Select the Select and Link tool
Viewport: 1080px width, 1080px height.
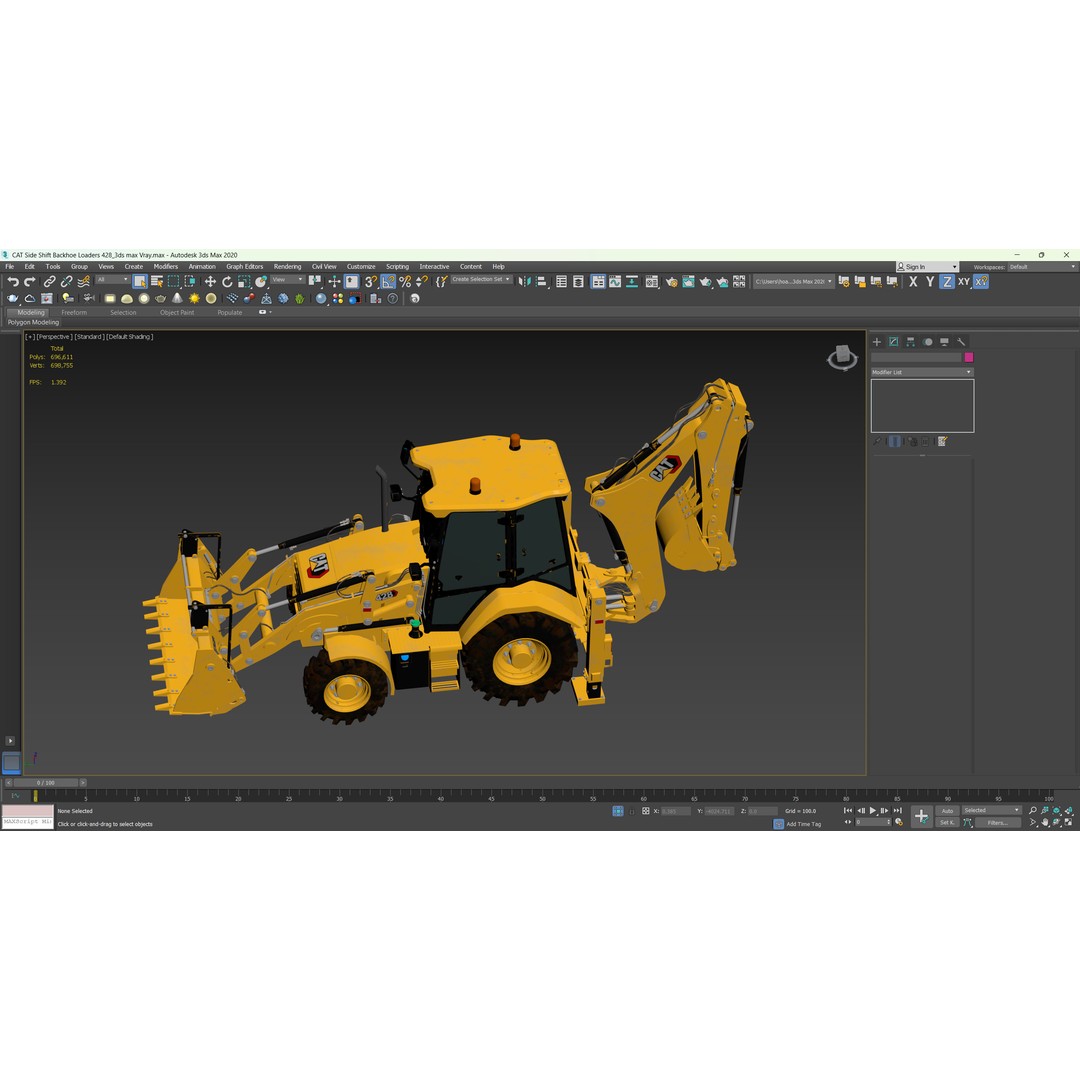[x=50, y=282]
